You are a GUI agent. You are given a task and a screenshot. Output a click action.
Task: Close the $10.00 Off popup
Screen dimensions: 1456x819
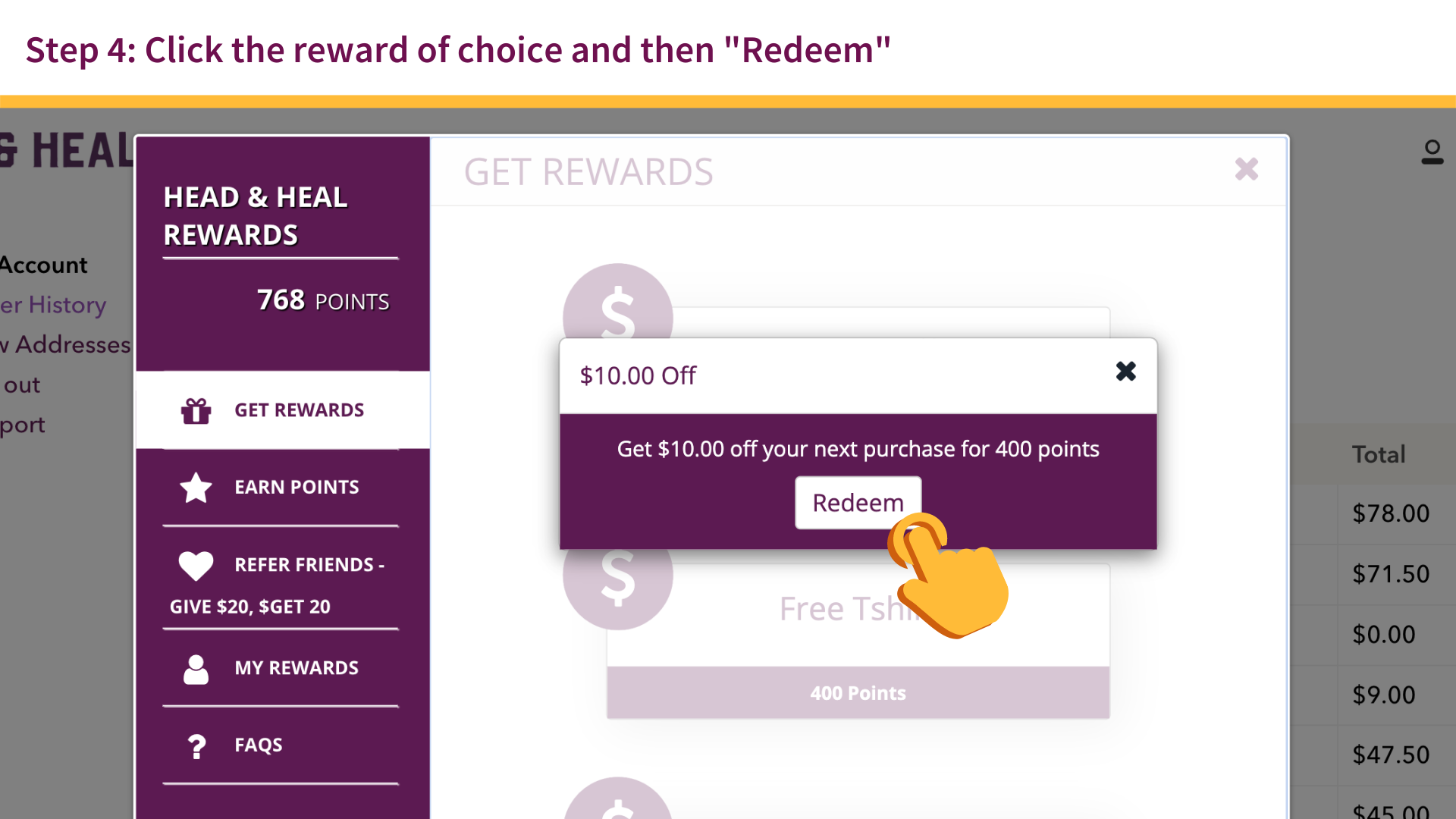[1126, 372]
